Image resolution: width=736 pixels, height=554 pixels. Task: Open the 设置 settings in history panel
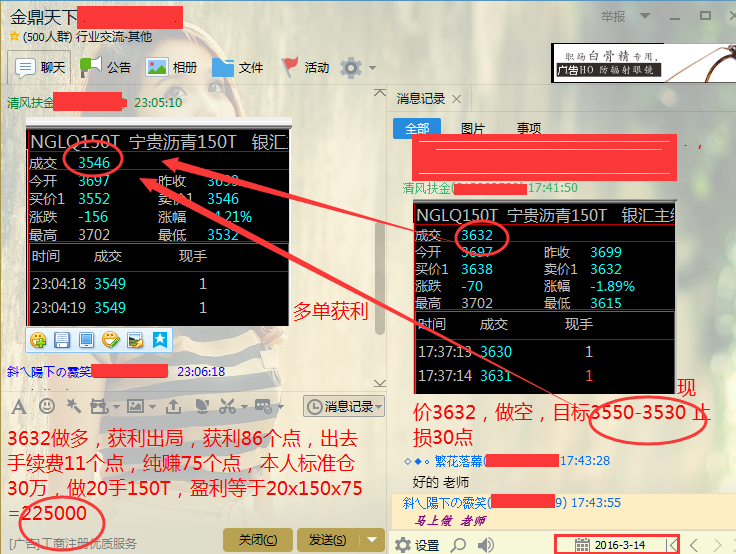click(417, 545)
